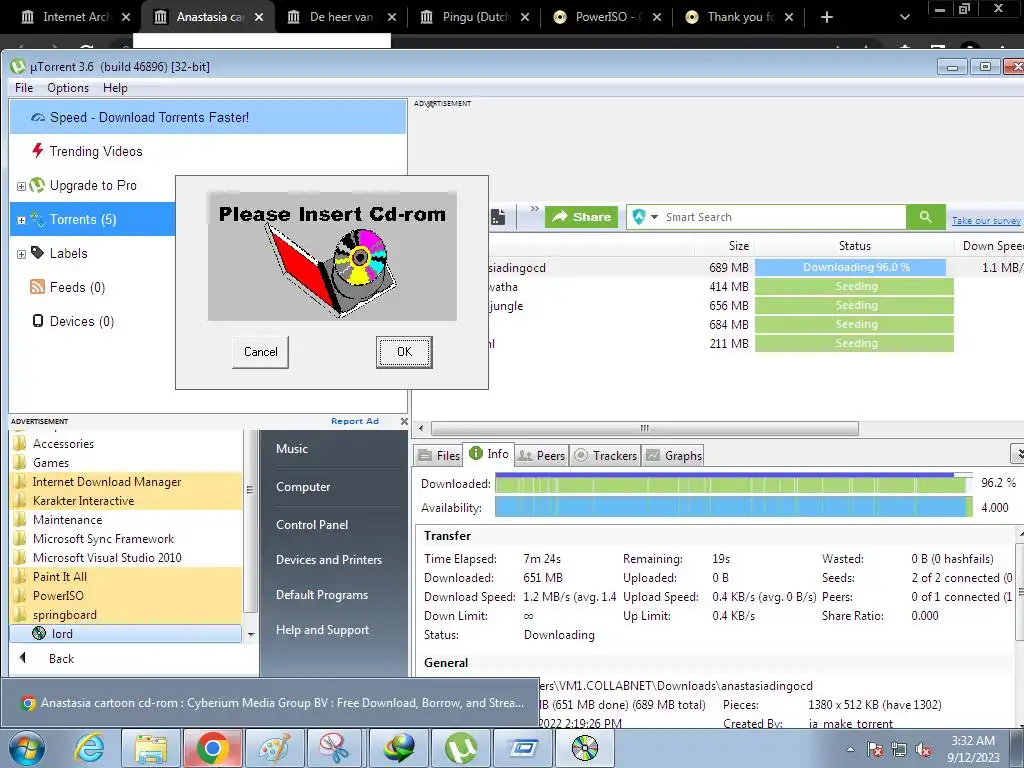Close the sidebar advertisement with X

click(404, 421)
